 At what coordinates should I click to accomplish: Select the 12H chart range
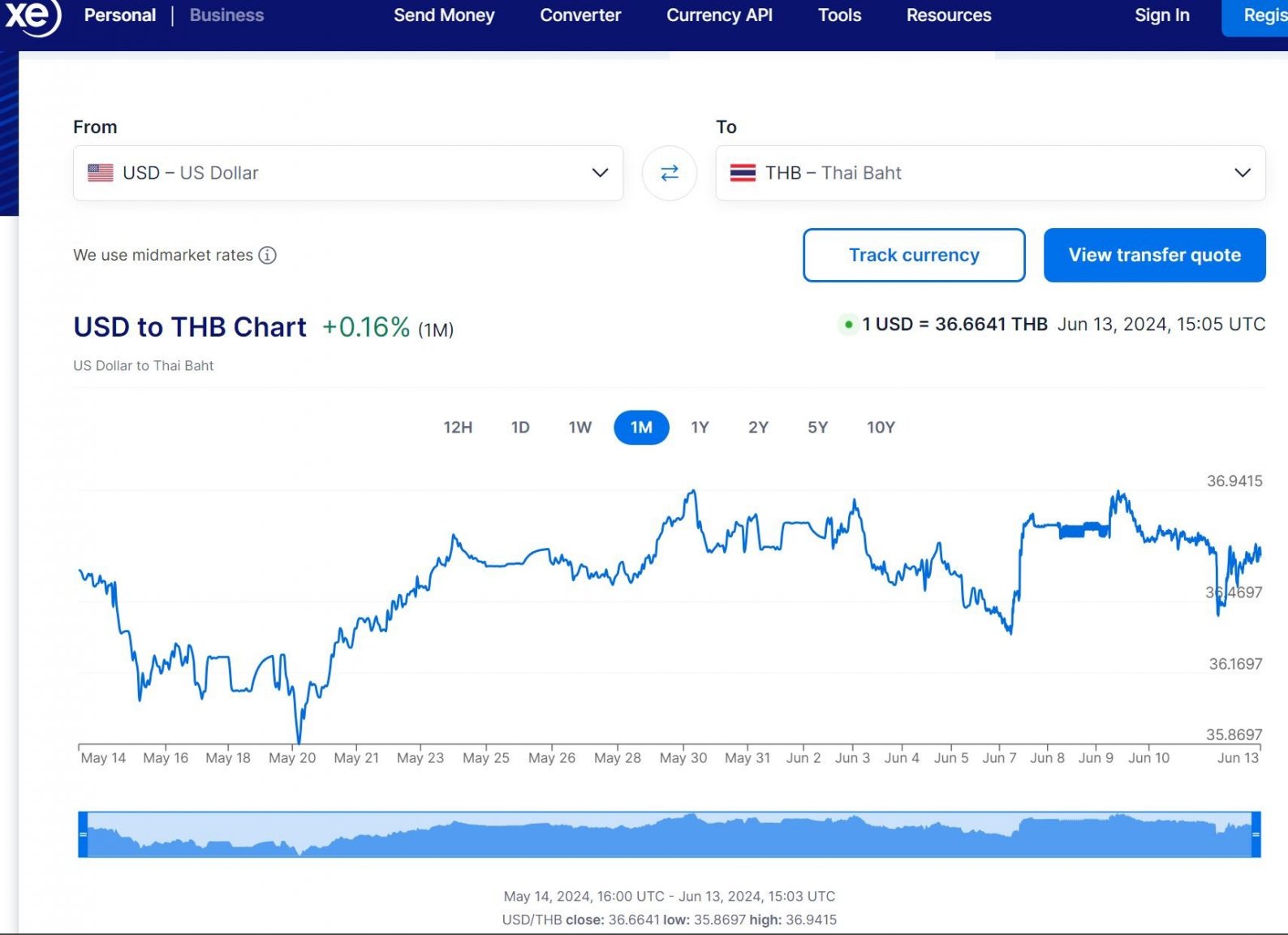pos(458,428)
